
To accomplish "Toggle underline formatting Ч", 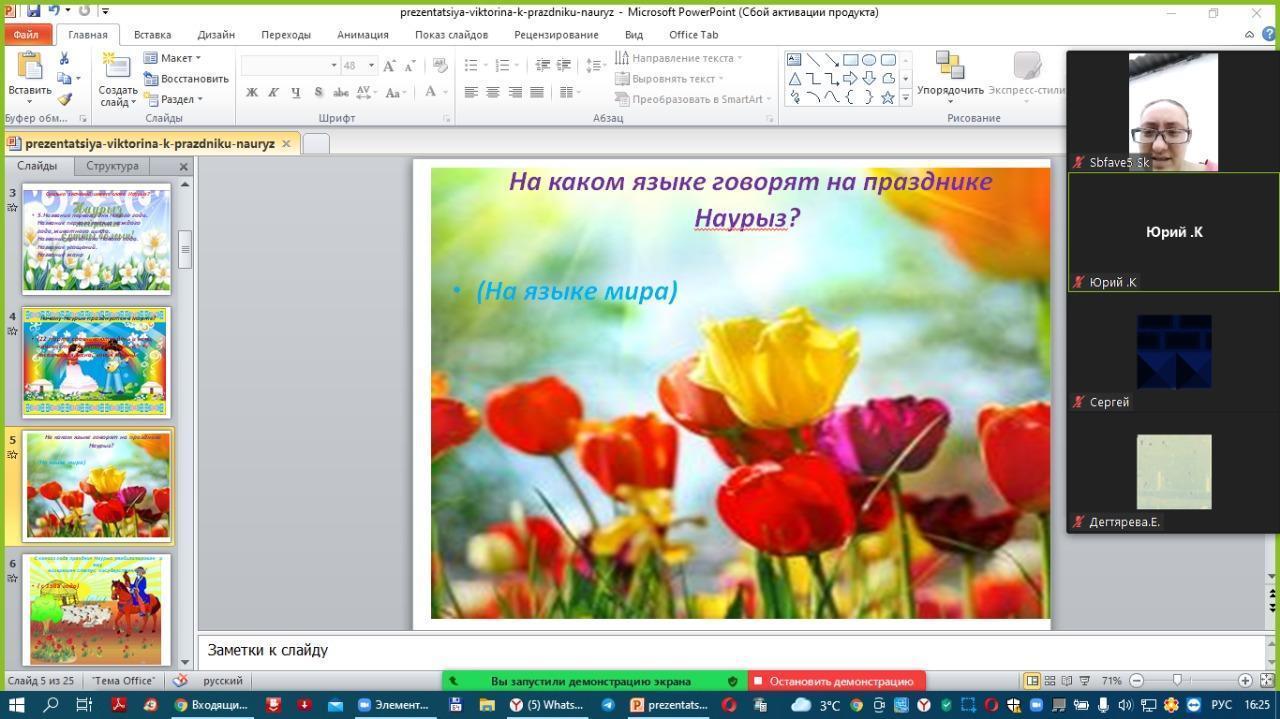I will click(x=295, y=92).
